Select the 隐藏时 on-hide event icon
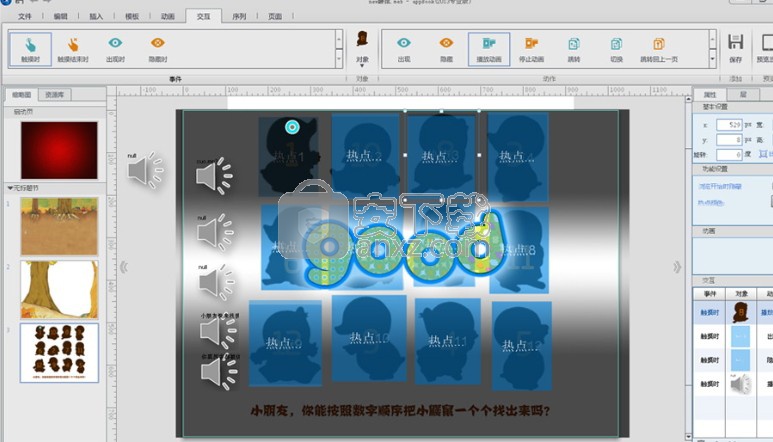Screen dimensions: 773x442 (158, 49)
